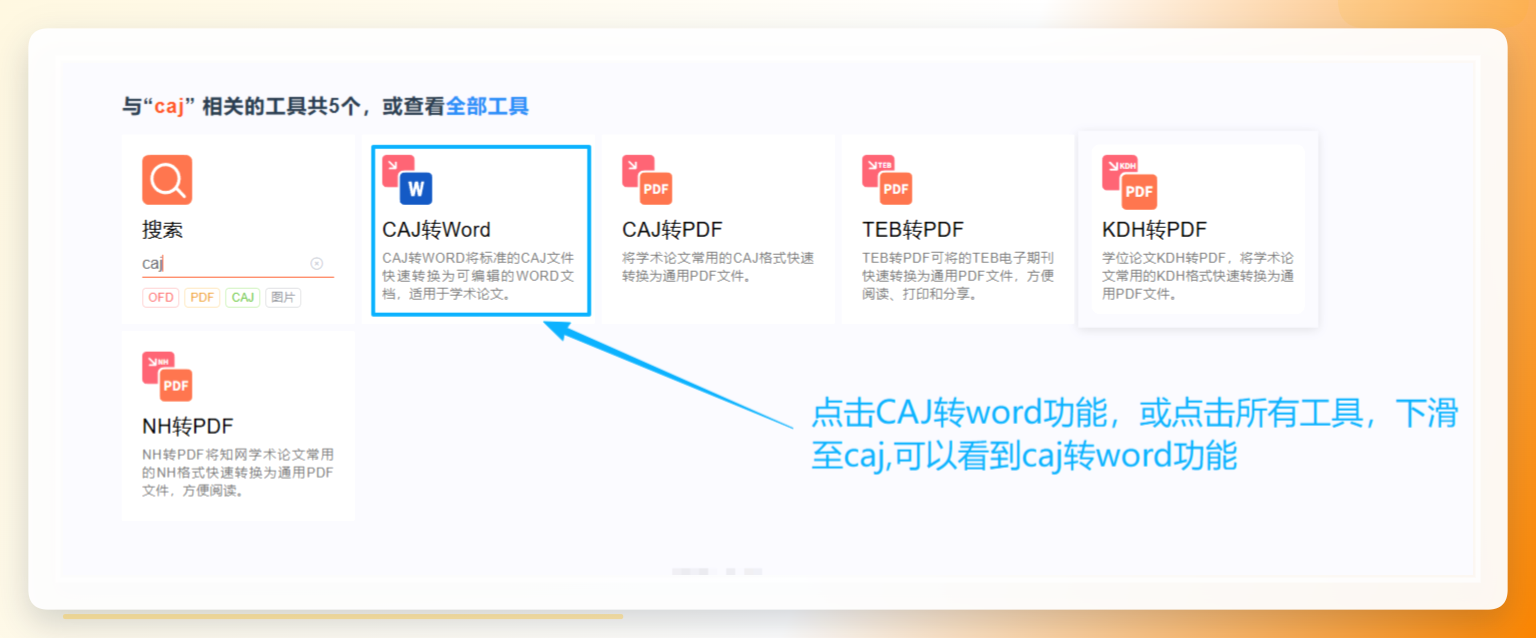
Task: Open the TEB转PDF tool icon
Action: click(x=887, y=180)
